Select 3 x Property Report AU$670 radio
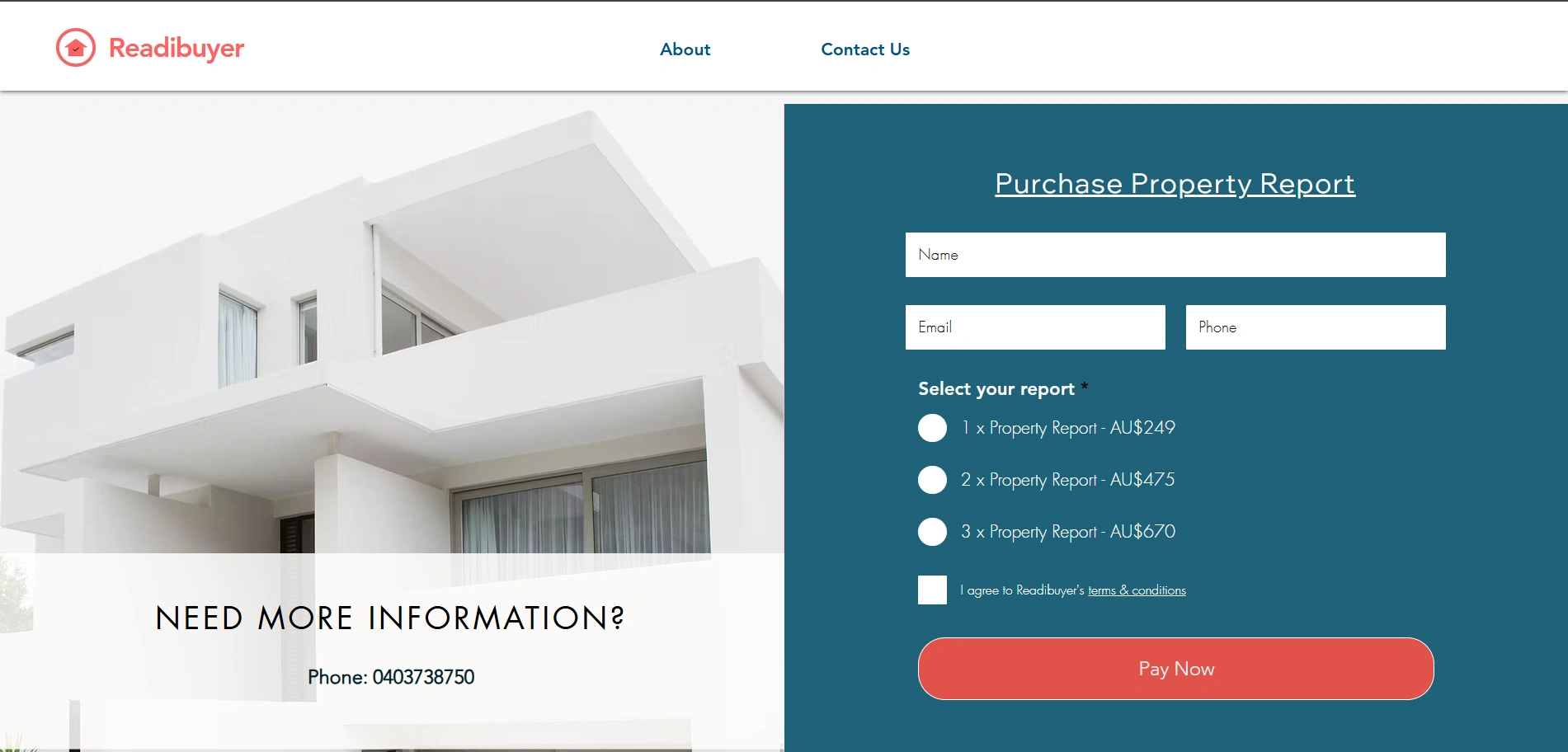The image size is (1568, 752). [932, 532]
